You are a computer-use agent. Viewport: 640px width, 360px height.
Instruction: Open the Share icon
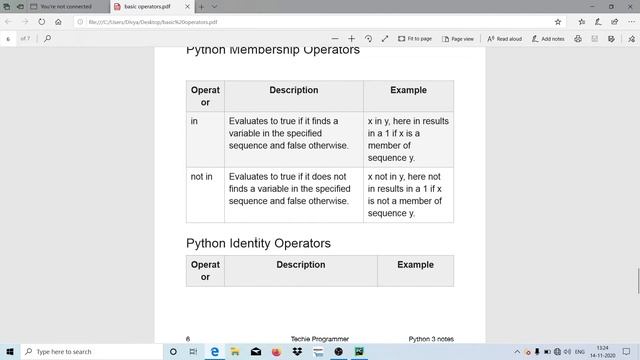[x=615, y=22]
